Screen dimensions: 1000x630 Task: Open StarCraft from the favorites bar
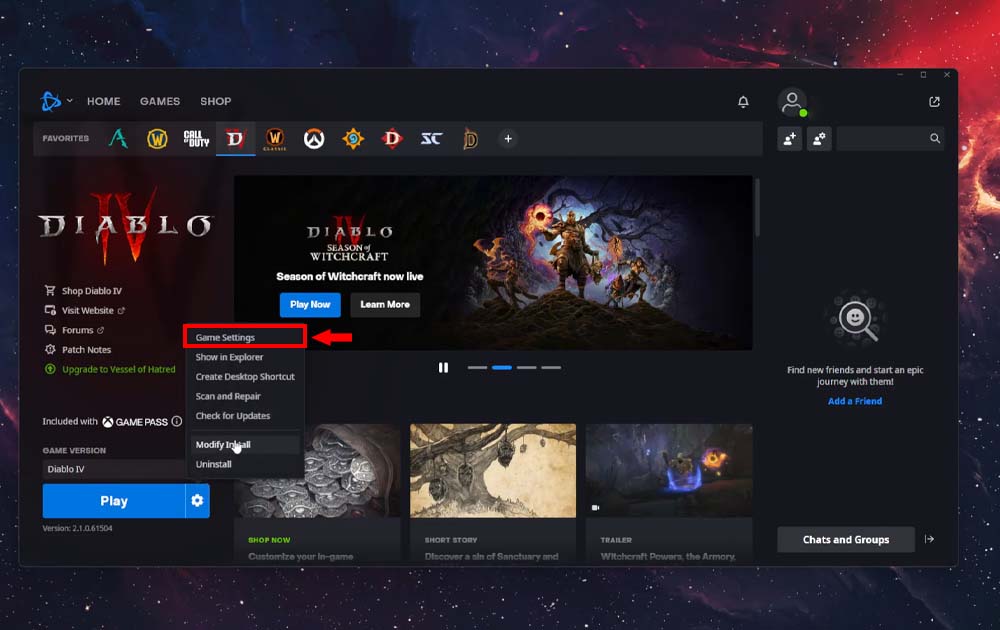tap(431, 138)
